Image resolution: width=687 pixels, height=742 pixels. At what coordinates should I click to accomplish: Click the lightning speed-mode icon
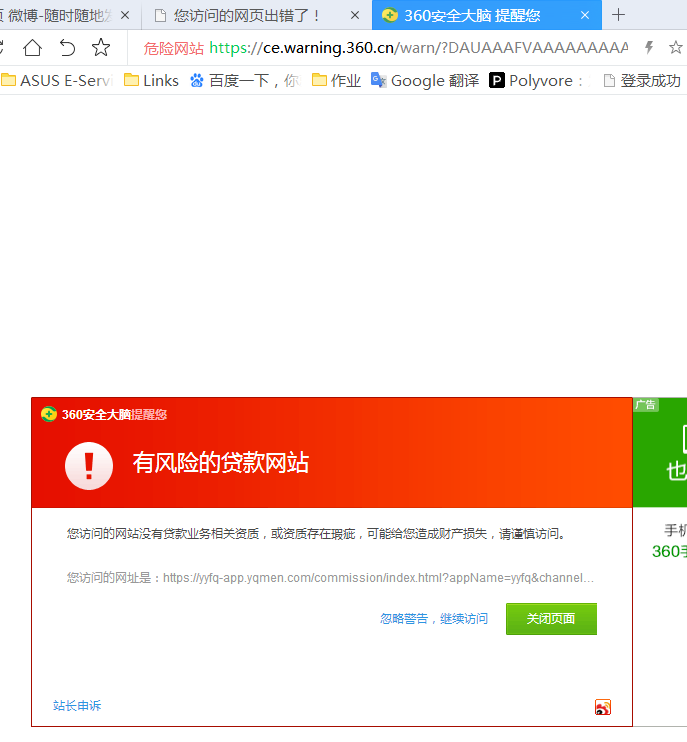(x=649, y=47)
